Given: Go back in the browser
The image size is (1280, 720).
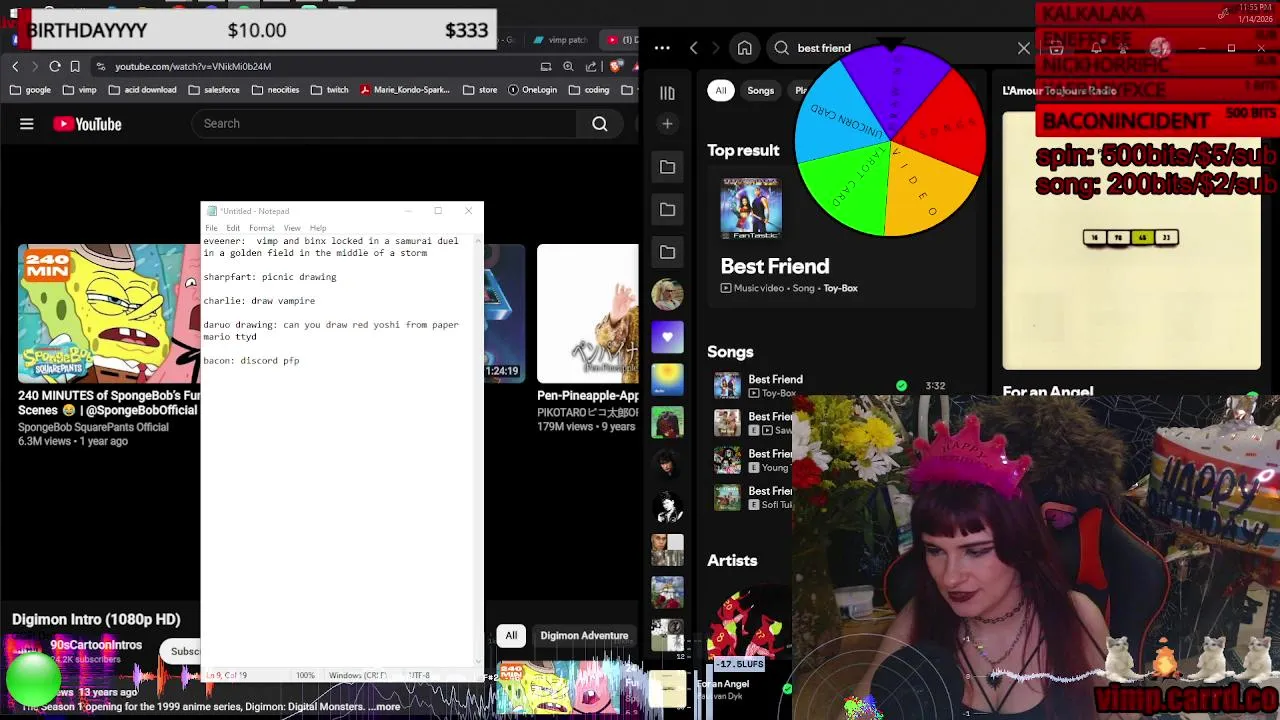Looking at the screenshot, I should 15,66.
